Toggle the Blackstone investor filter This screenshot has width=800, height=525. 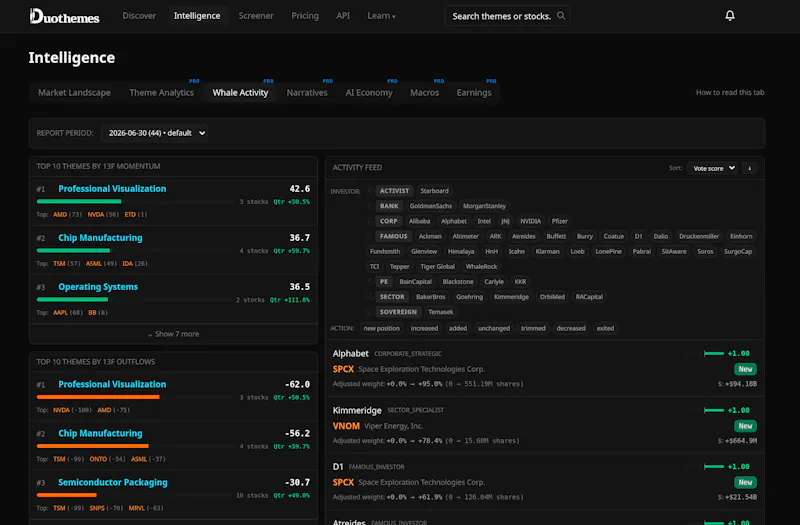point(458,282)
